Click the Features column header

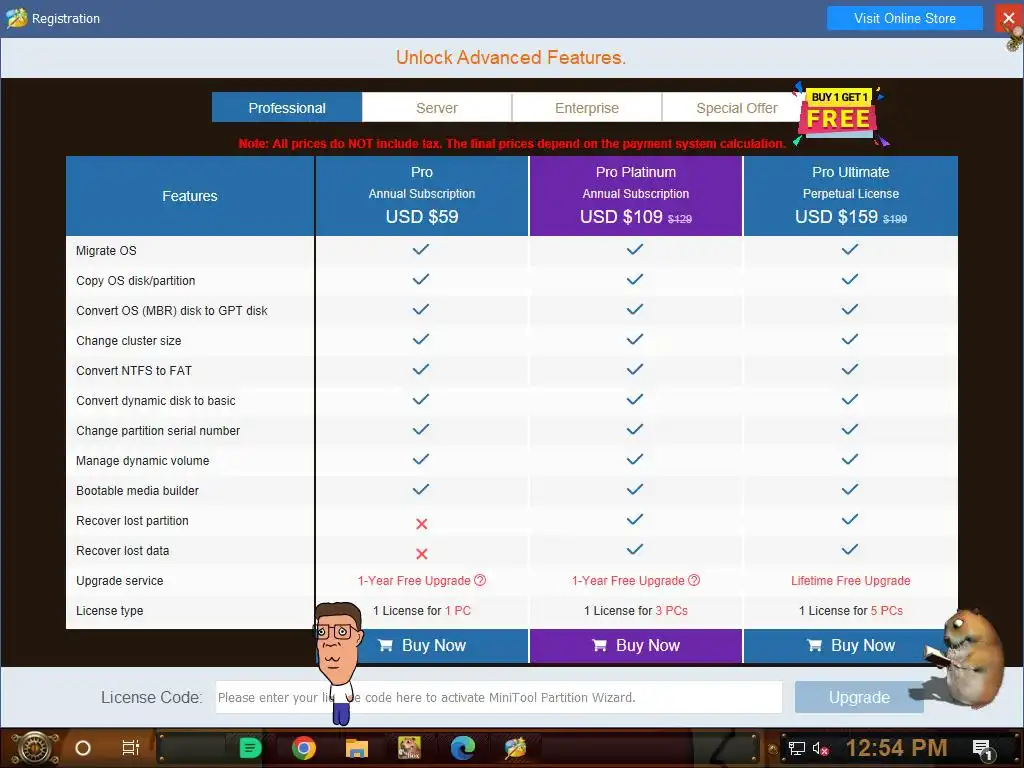[x=190, y=196]
